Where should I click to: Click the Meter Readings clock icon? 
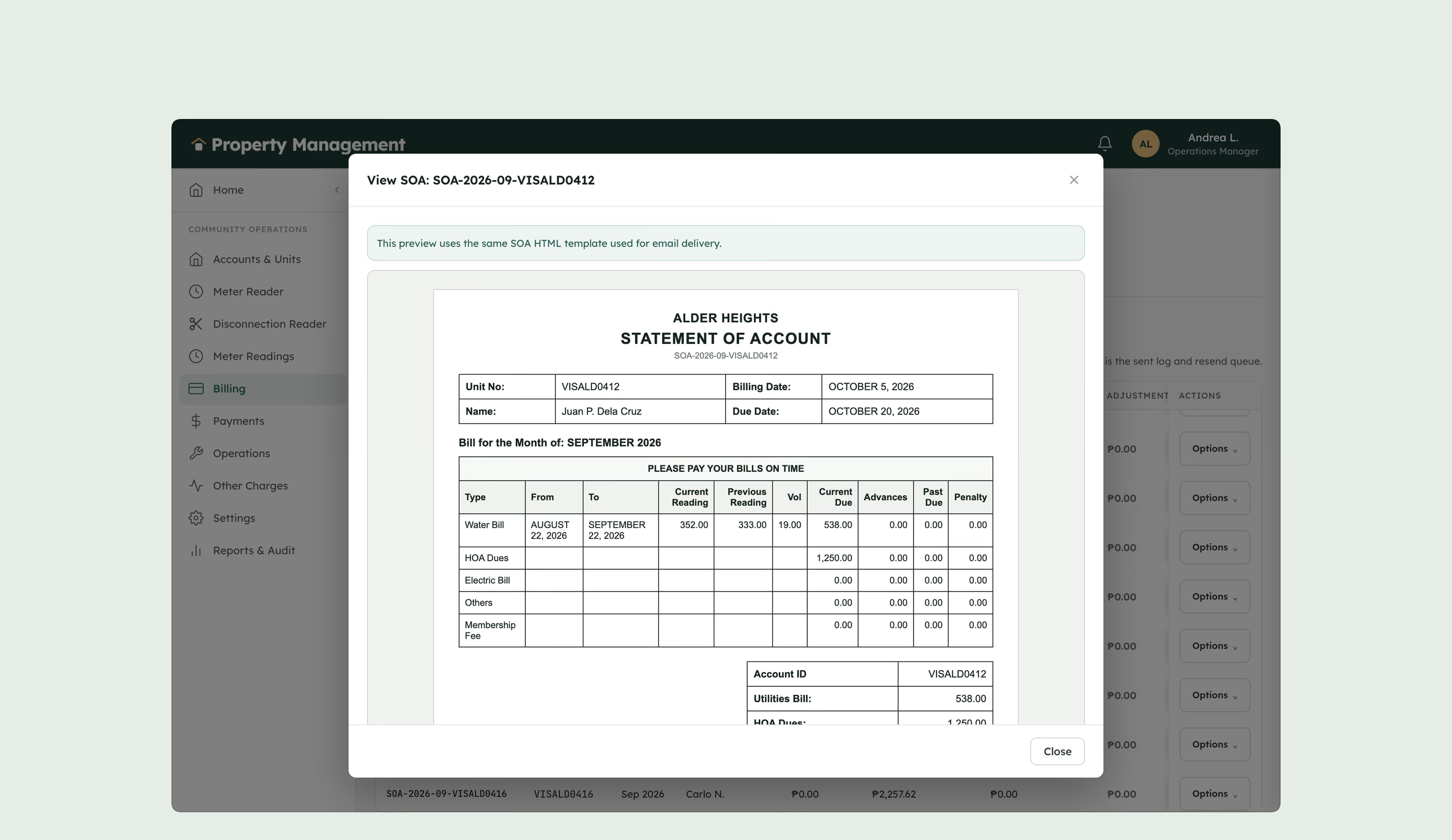point(196,356)
